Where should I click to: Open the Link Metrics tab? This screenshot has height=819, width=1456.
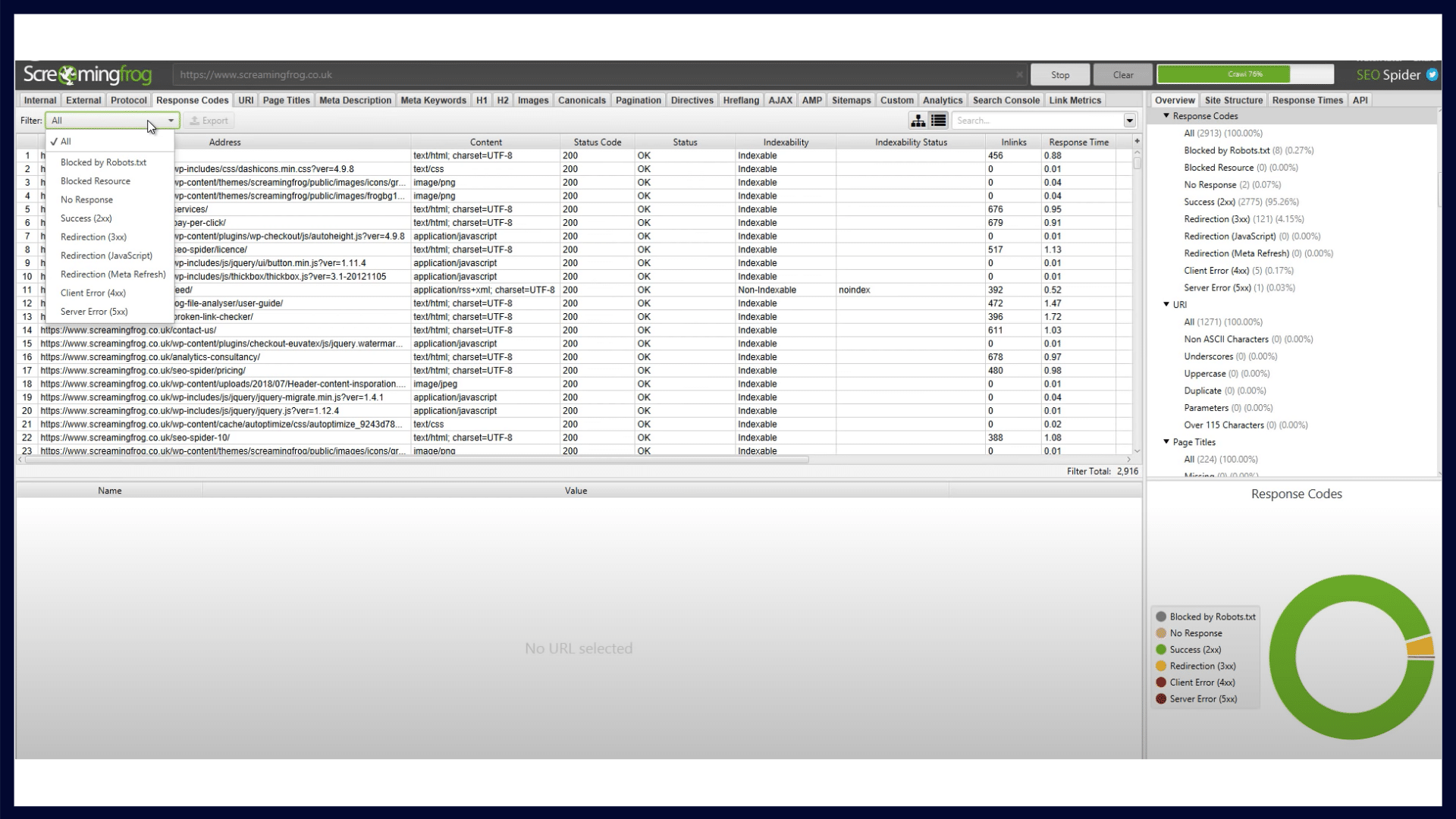click(x=1075, y=100)
